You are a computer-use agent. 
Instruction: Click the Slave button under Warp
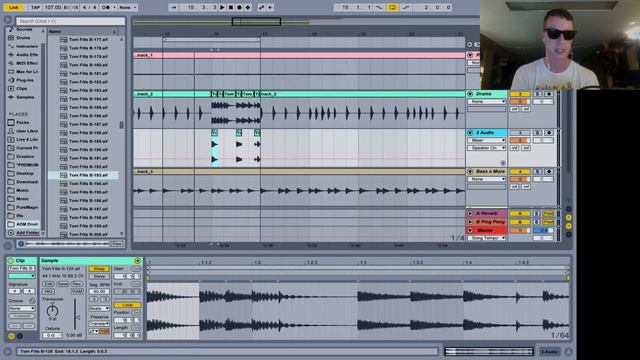point(99,276)
